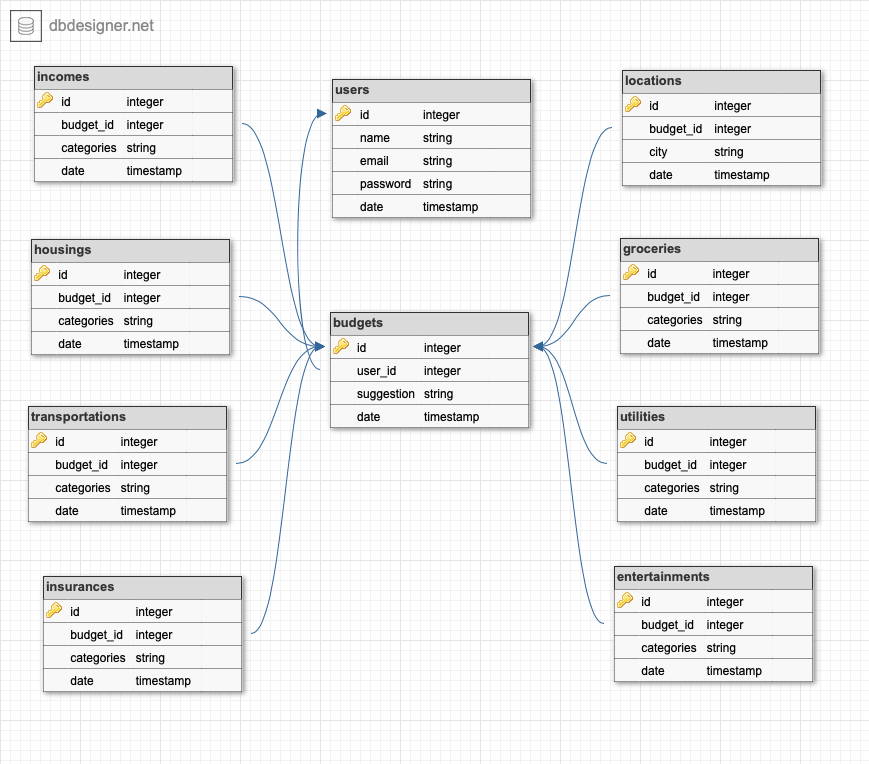
Task: Click the key icon in insurances table
Action: pyautogui.click(x=54, y=611)
